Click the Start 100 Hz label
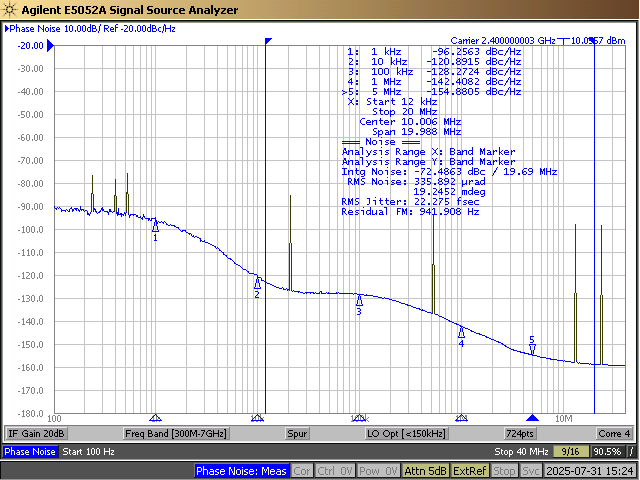 pos(89,452)
